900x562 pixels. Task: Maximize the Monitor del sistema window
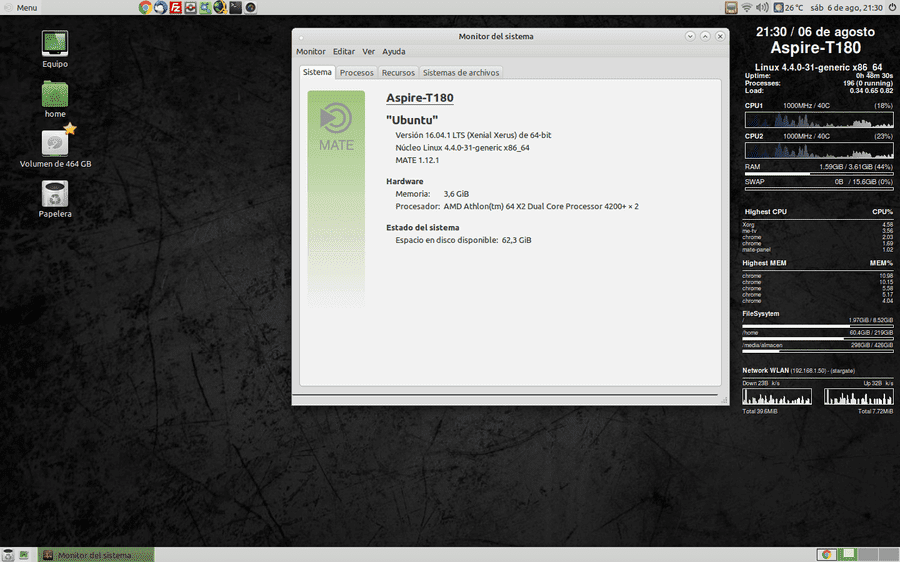pos(705,36)
